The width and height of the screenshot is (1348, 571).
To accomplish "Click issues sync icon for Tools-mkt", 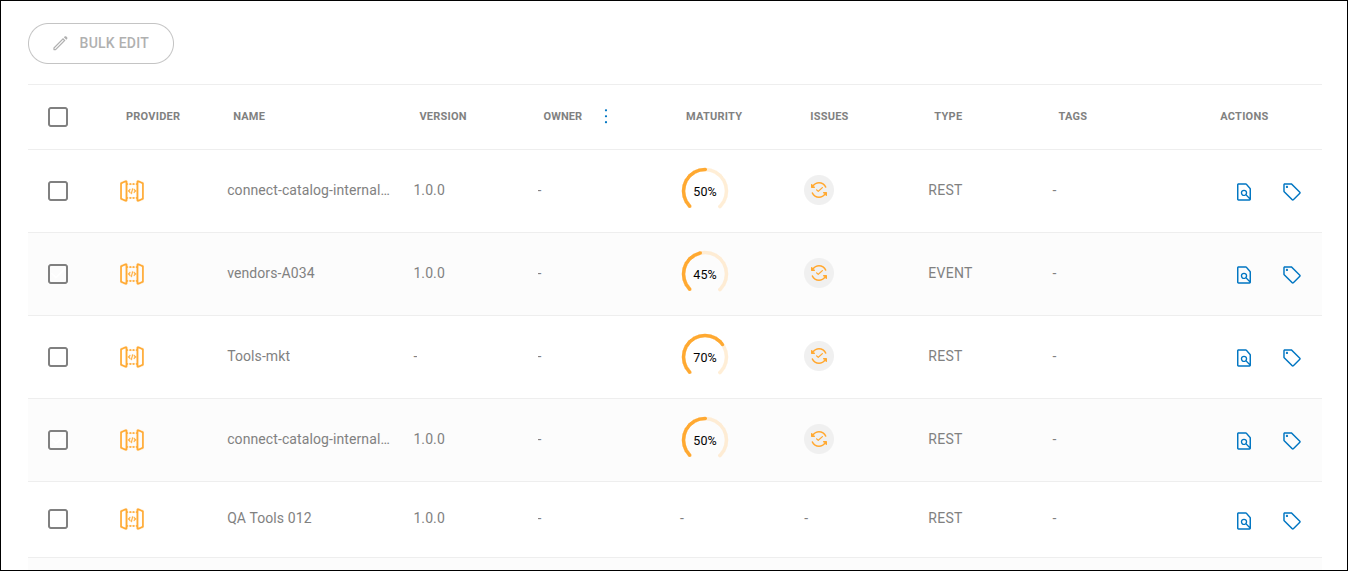I will pos(819,356).
